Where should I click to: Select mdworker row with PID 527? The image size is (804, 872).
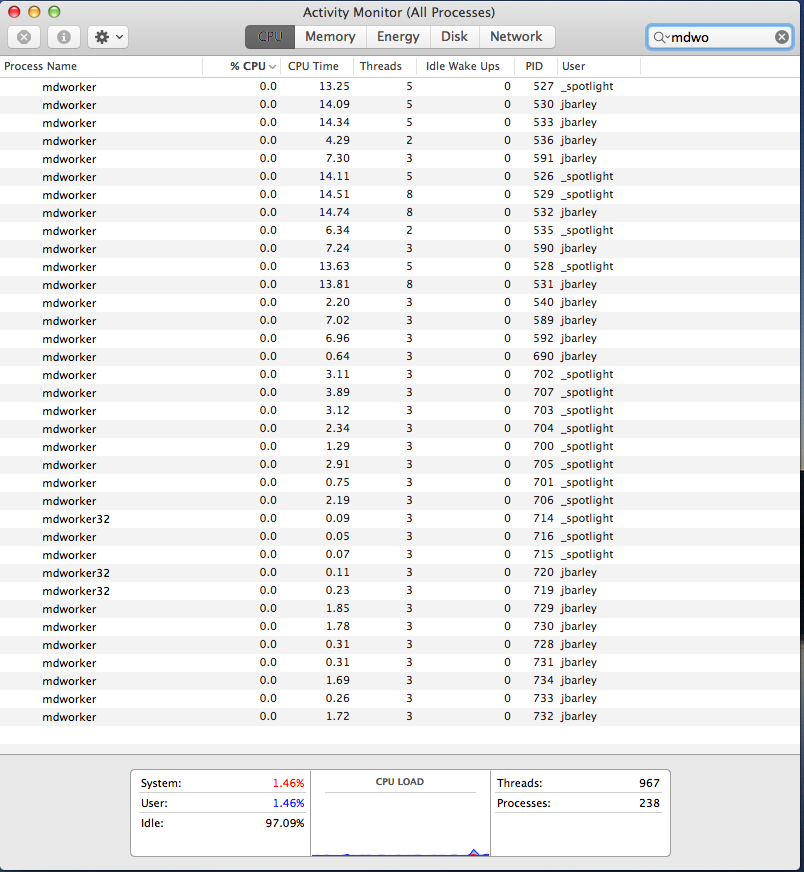pos(400,87)
